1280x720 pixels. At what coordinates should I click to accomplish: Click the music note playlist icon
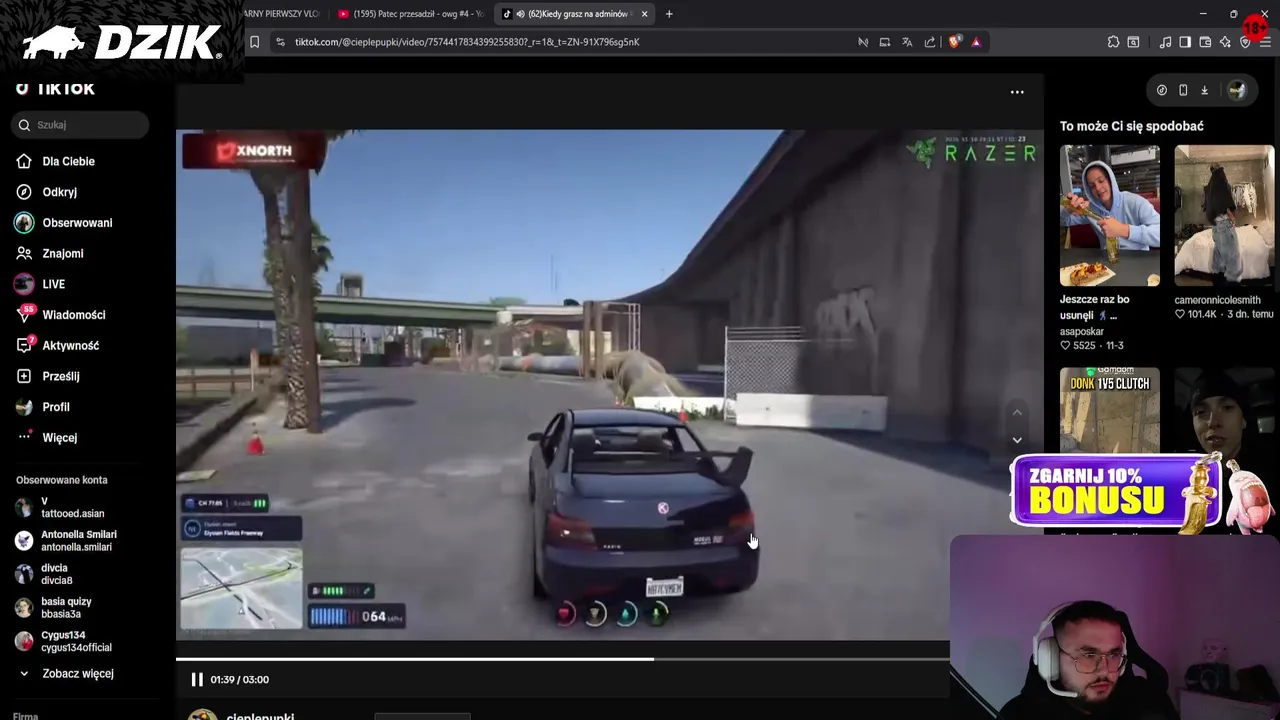(1165, 42)
